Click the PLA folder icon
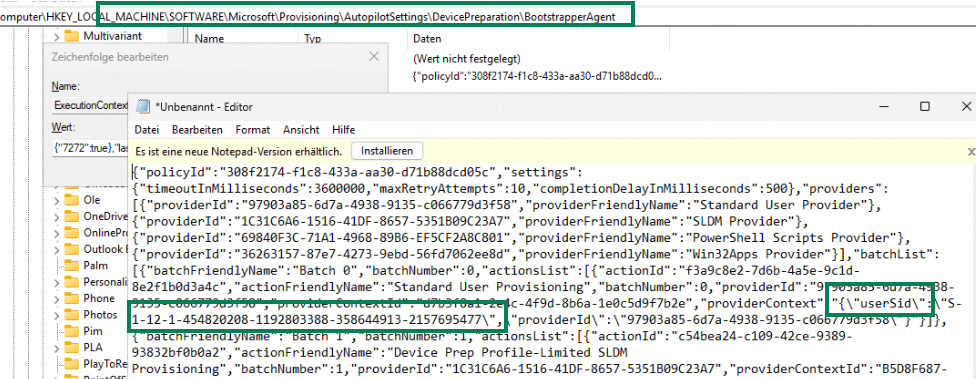The image size is (976, 379). pos(72,347)
